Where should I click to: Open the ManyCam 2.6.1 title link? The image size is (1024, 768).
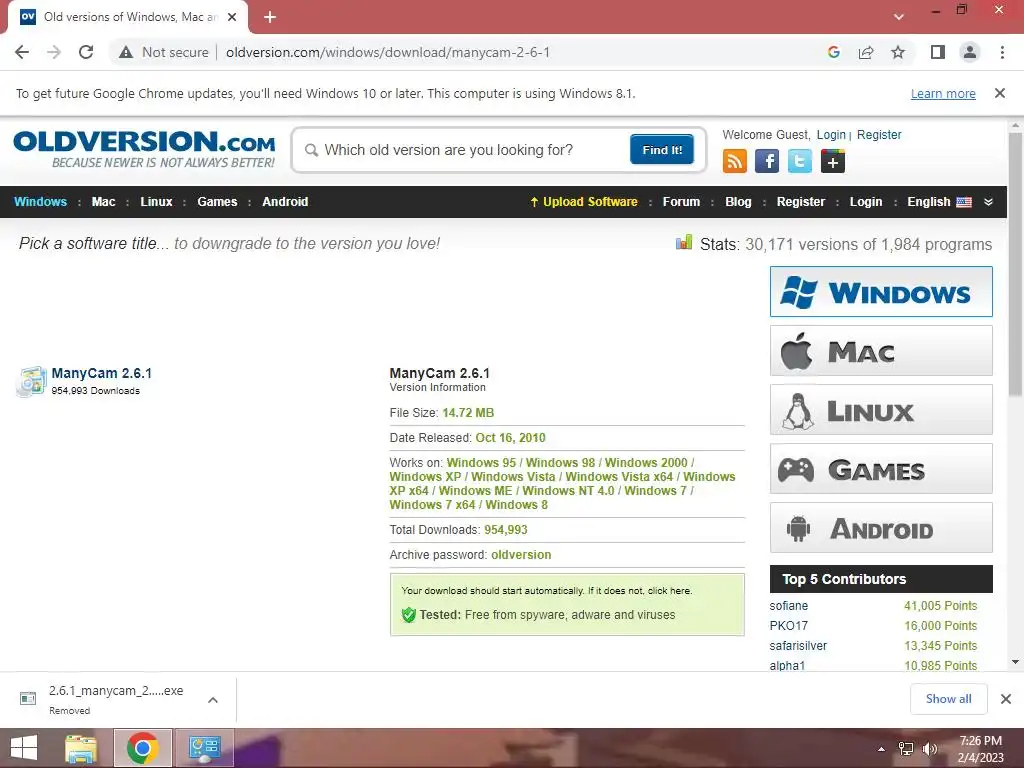pyautogui.click(x=102, y=373)
